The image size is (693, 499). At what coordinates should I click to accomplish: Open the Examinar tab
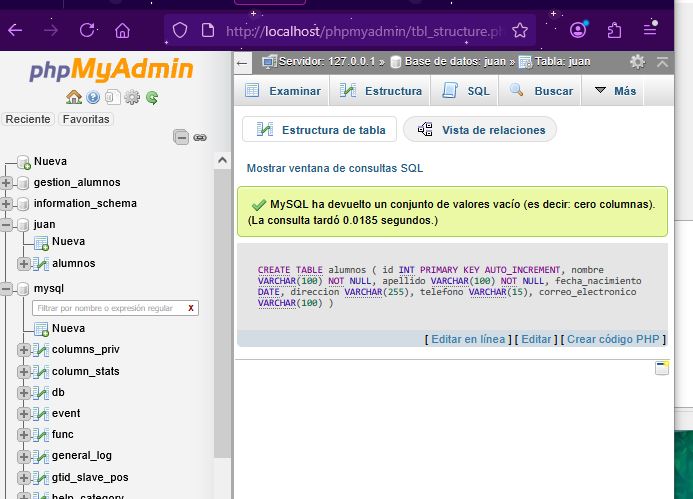click(283, 91)
